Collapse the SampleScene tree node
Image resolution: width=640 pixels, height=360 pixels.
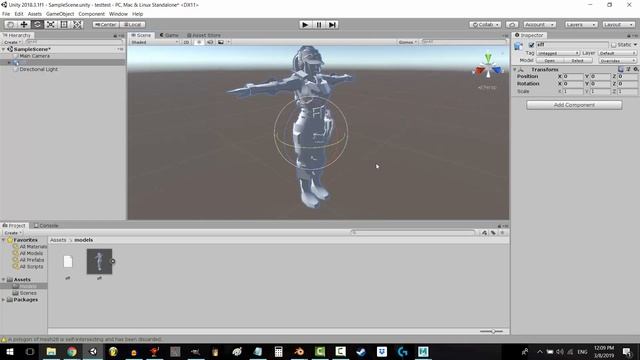point(4,49)
